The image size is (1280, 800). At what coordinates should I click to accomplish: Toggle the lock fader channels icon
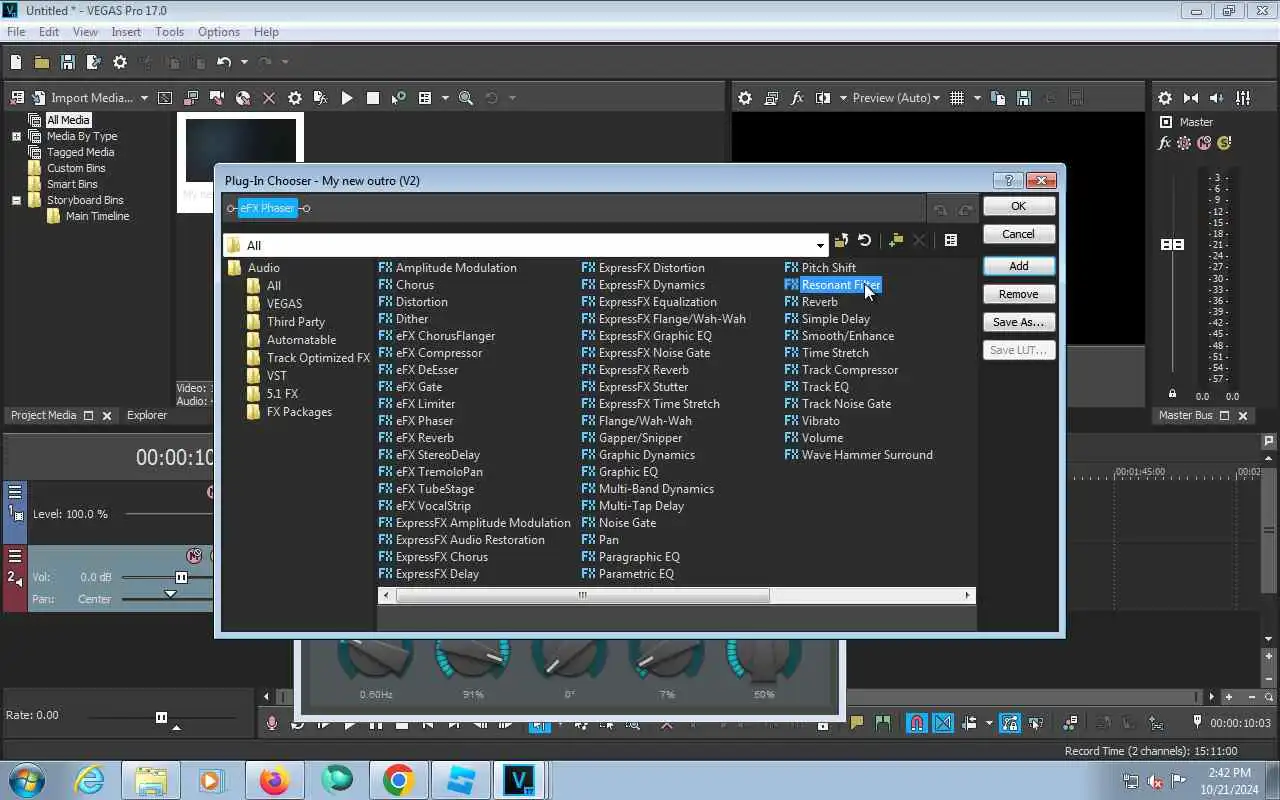1173,393
